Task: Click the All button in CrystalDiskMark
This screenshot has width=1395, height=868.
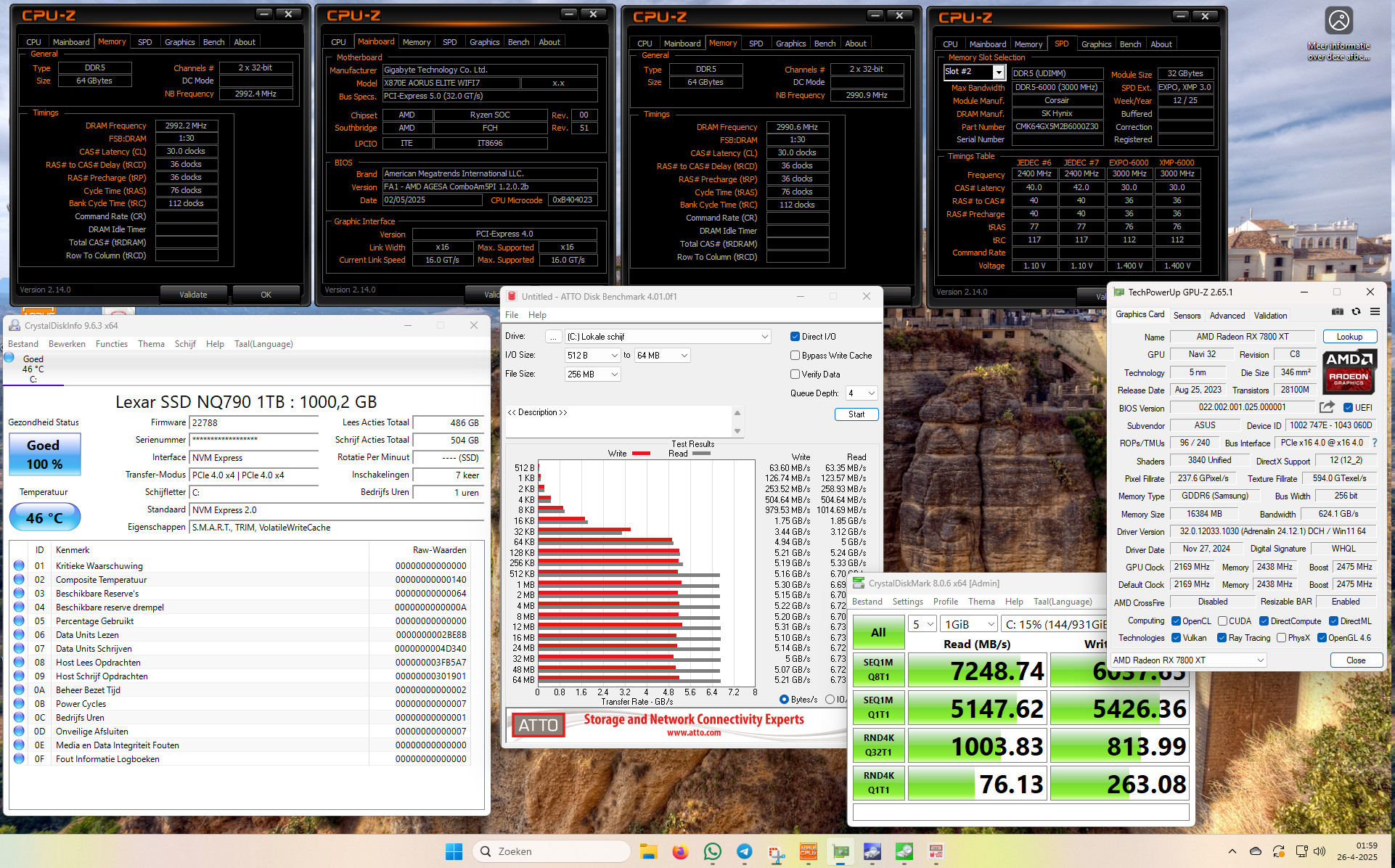Action: pyautogui.click(x=878, y=632)
